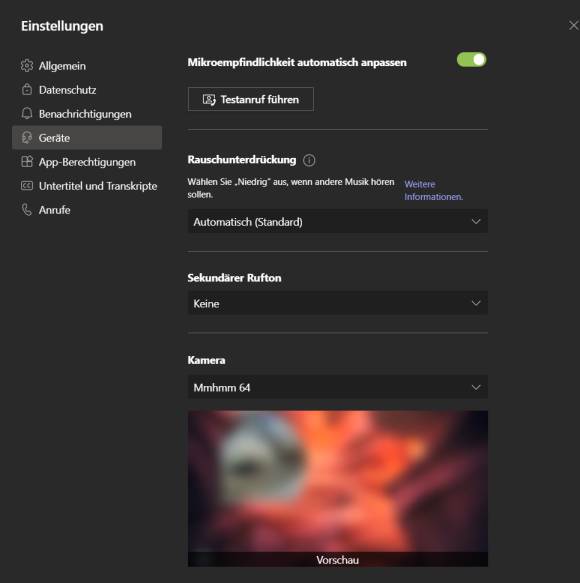Disable Mikroempfindlichkeit automatisch anpassen toggle

click(x=471, y=60)
